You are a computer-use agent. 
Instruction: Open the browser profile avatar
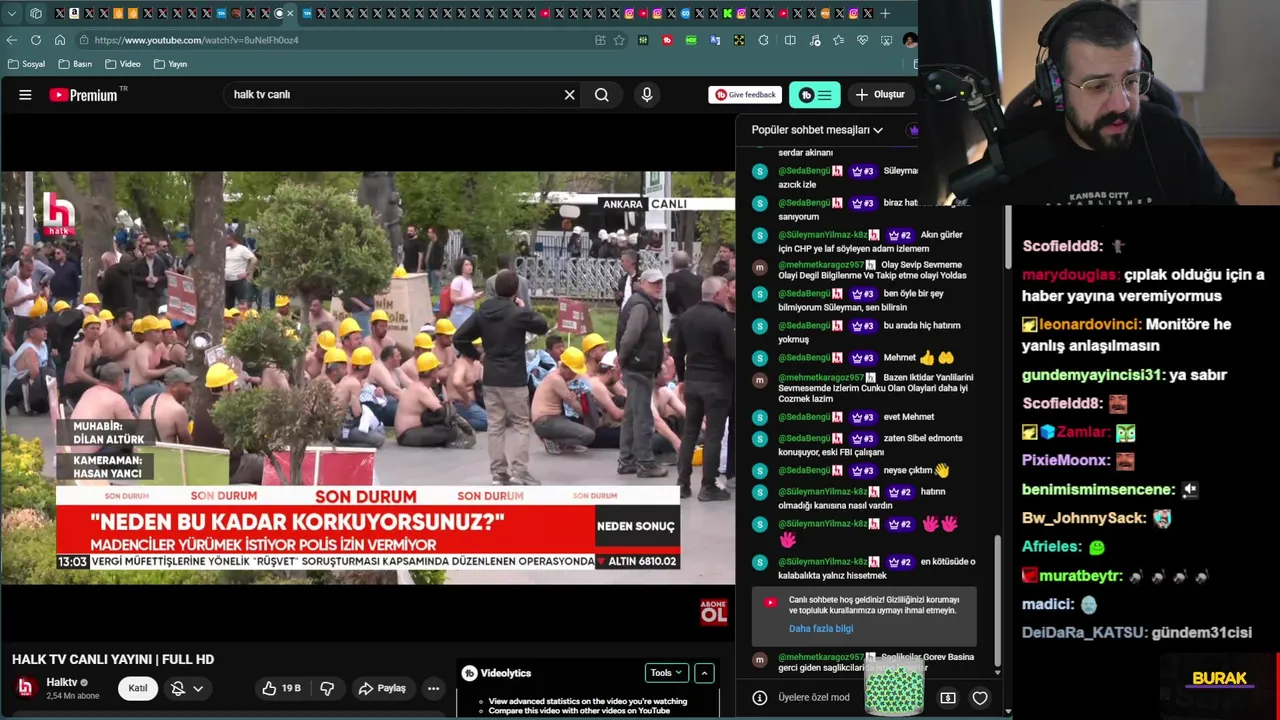pos(909,40)
